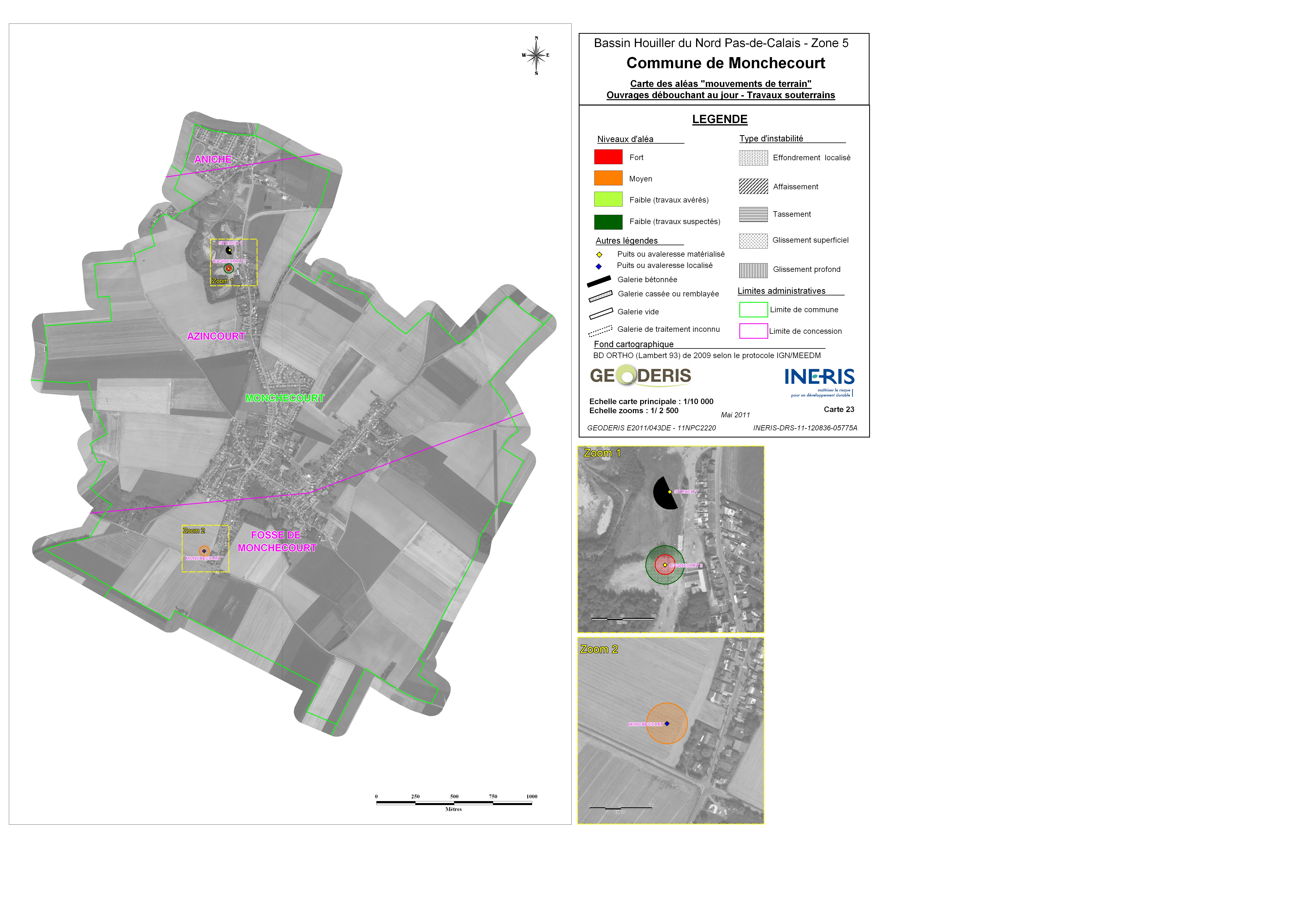Select the empty 'Galerie vide' line symbol
The height and width of the screenshot is (924, 1308).
coord(601,313)
